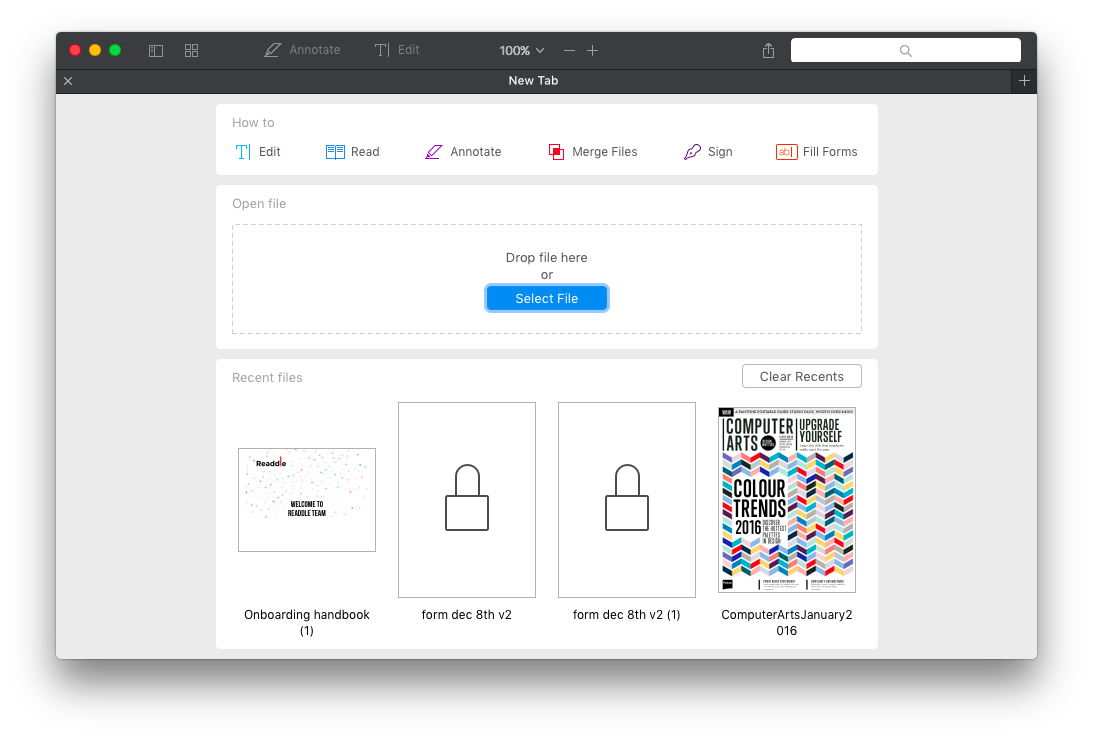Open a new tab with the plus button
Image resolution: width=1093 pixels, height=739 pixels.
point(1024,81)
